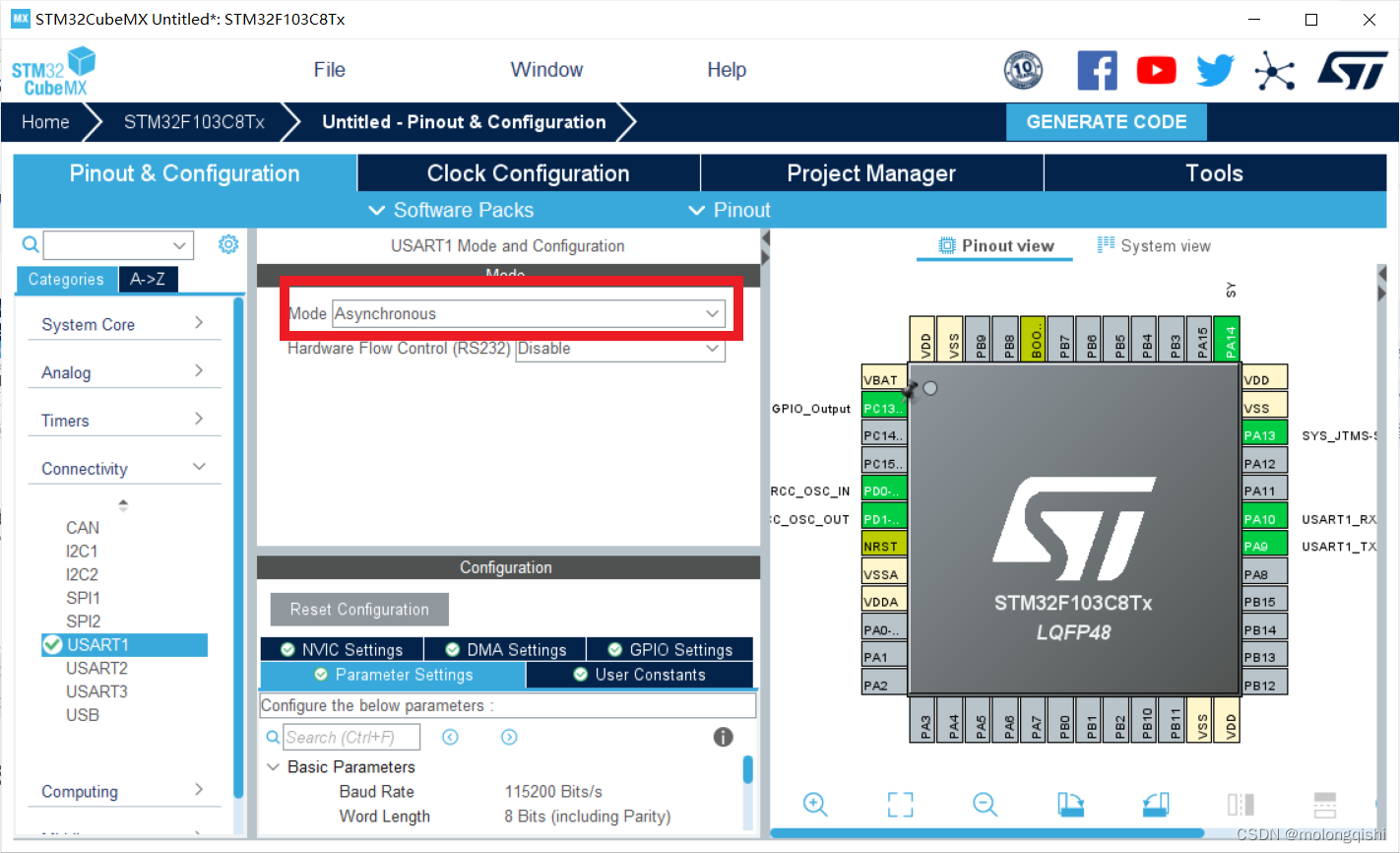1400x853 pixels.
Task: Go to next parameter search result
Action: pos(509,737)
